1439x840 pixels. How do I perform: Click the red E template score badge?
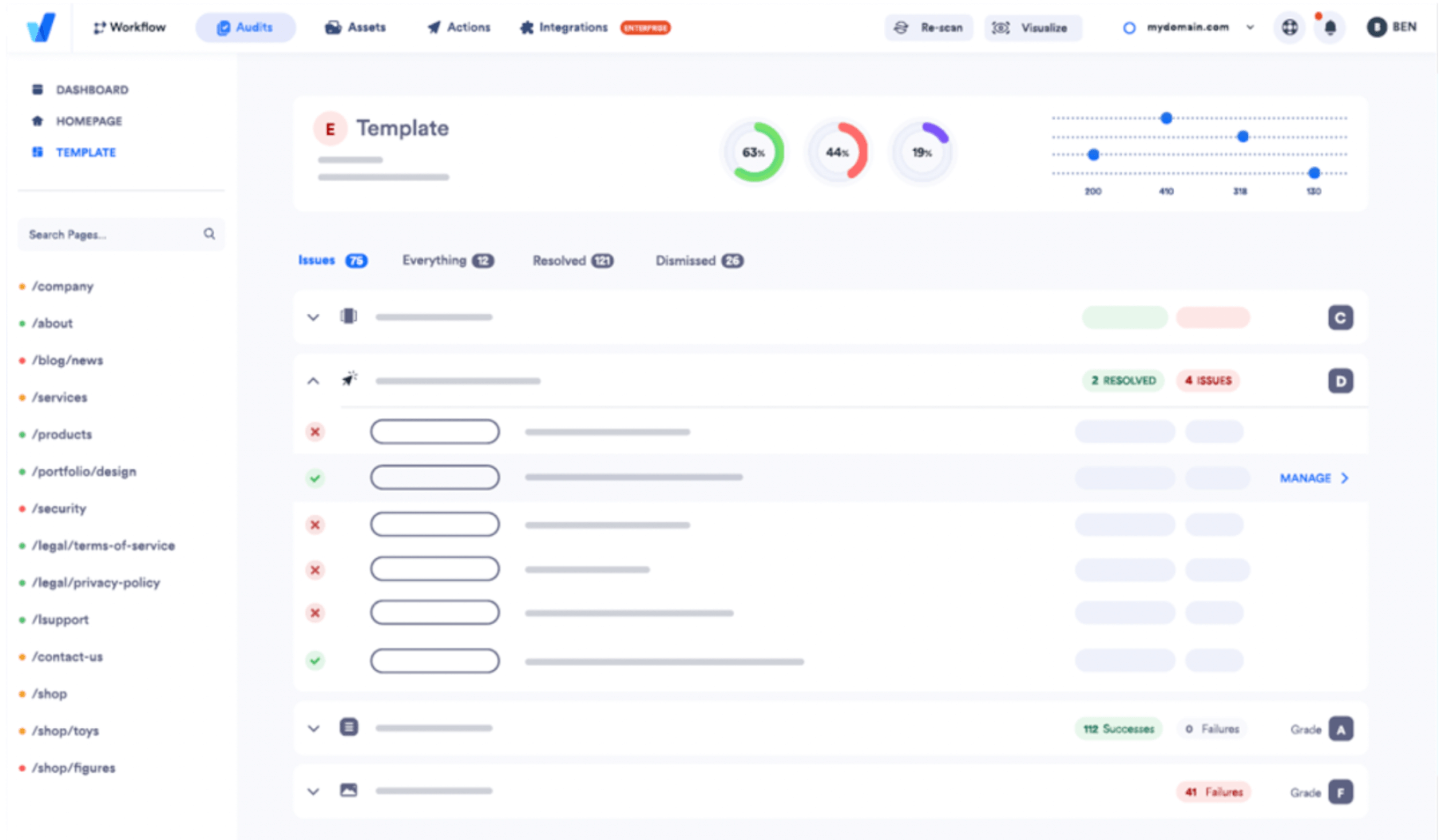click(330, 129)
